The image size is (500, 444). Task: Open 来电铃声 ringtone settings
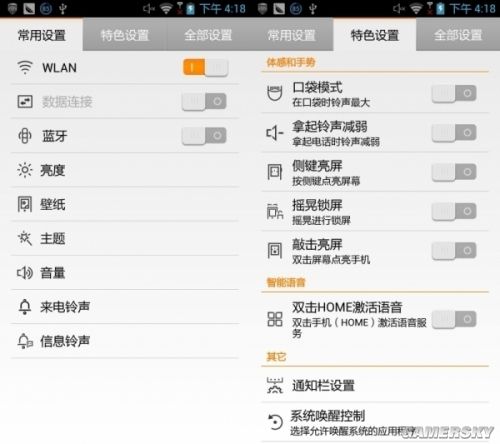point(125,307)
